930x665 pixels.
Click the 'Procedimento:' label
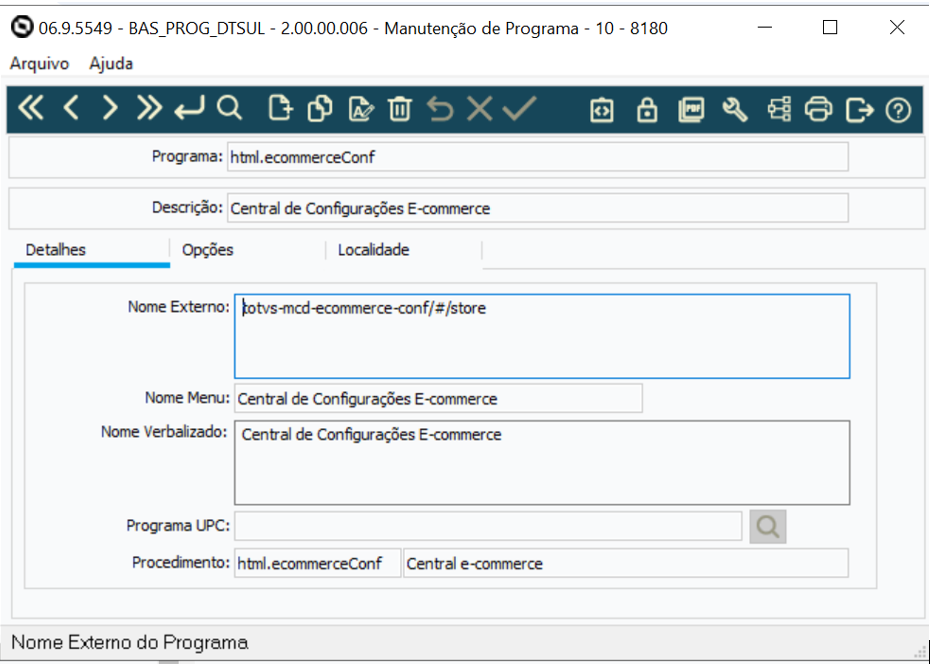click(181, 562)
